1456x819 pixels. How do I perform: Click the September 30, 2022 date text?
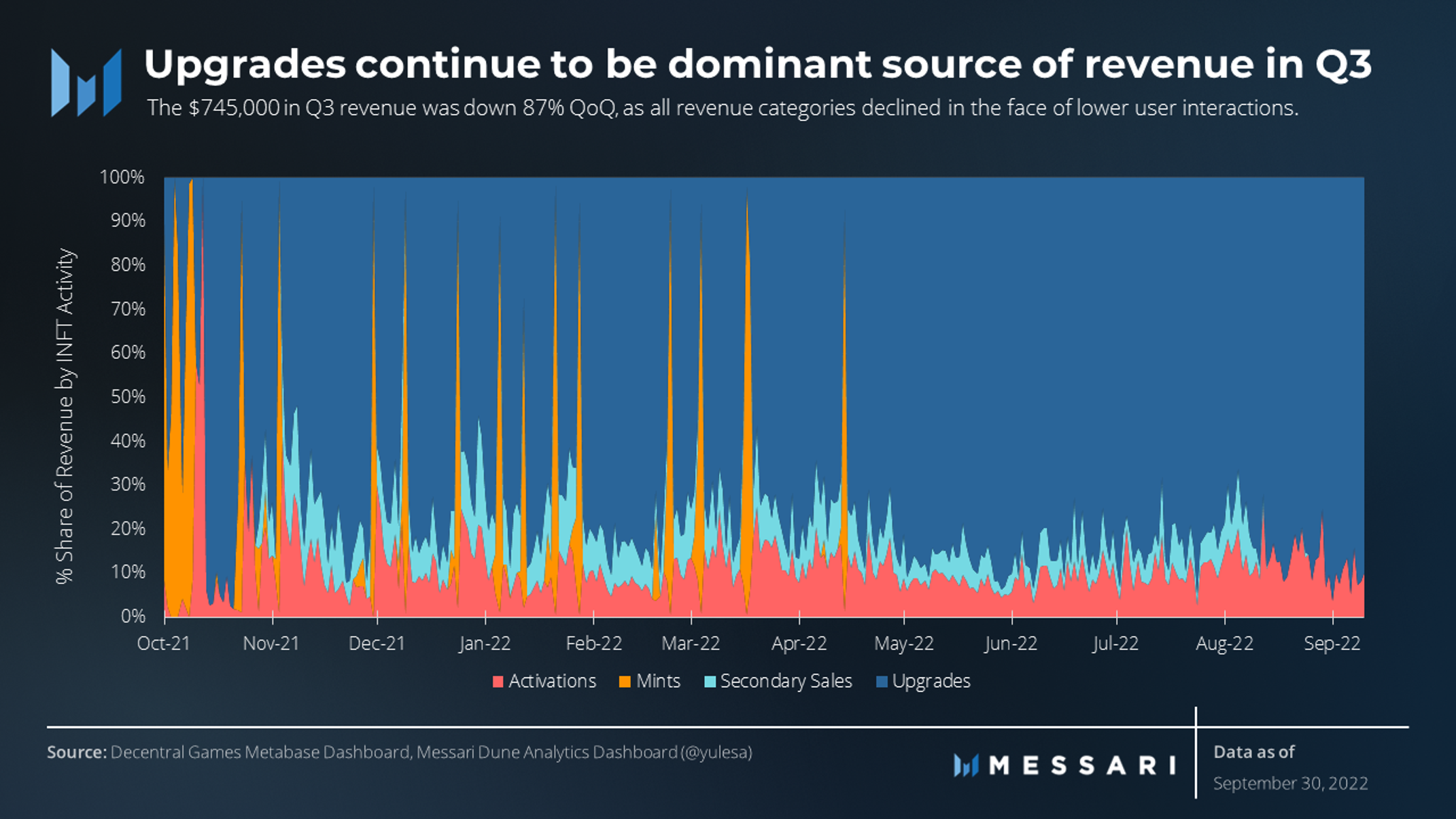coord(1290,784)
